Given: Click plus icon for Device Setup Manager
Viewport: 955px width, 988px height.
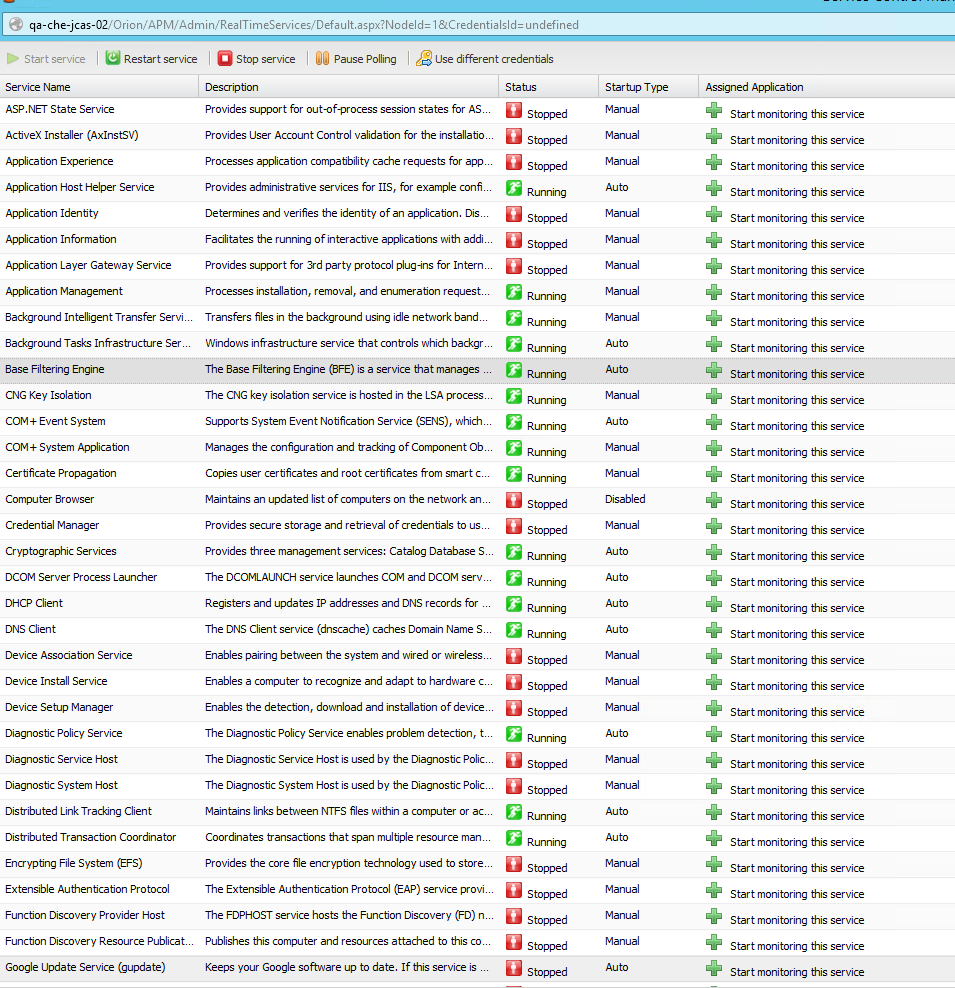Looking at the screenshot, I should (x=714, y=709).
